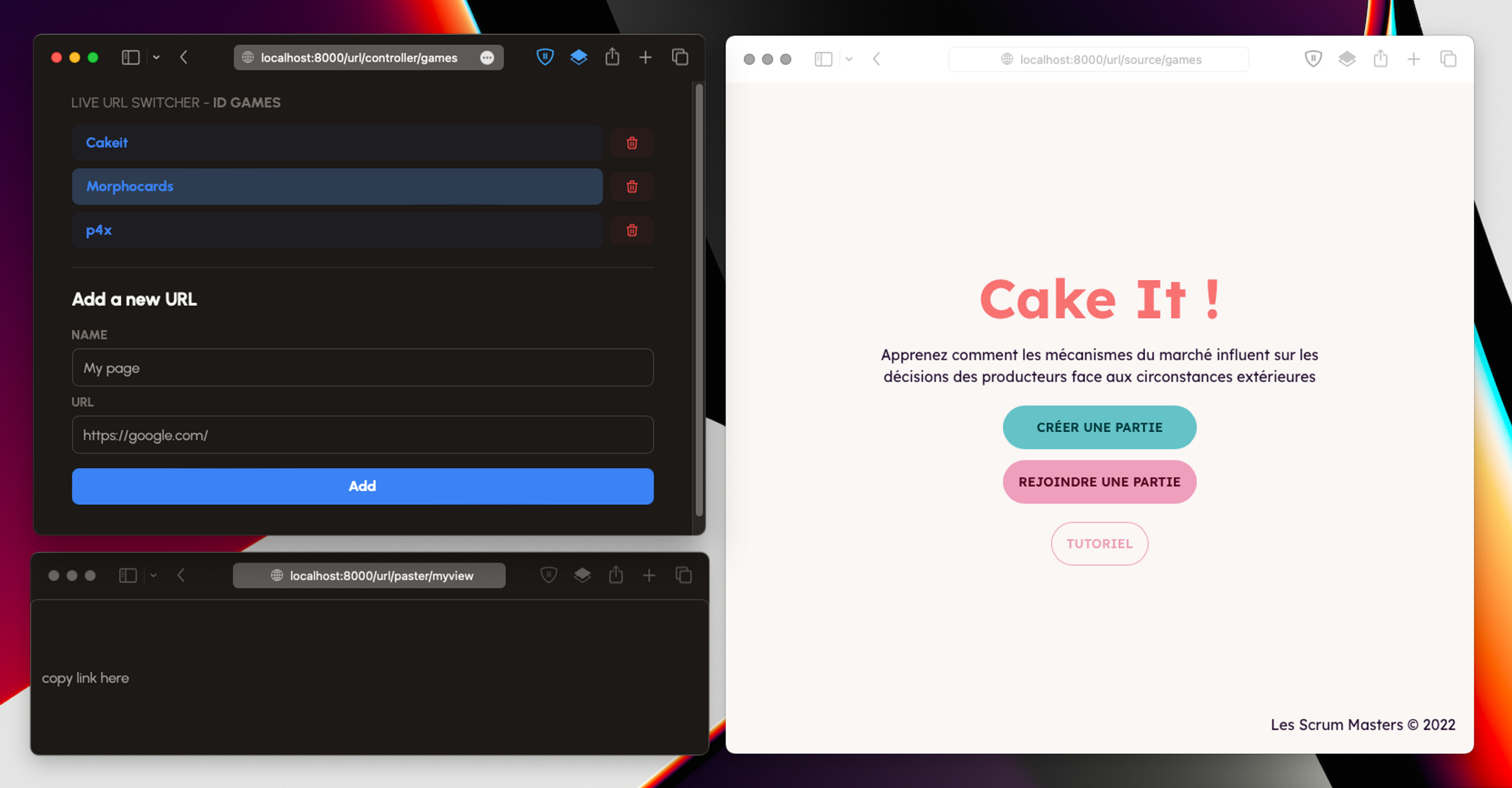Select the Morphocards URL item

click(337, 187)
